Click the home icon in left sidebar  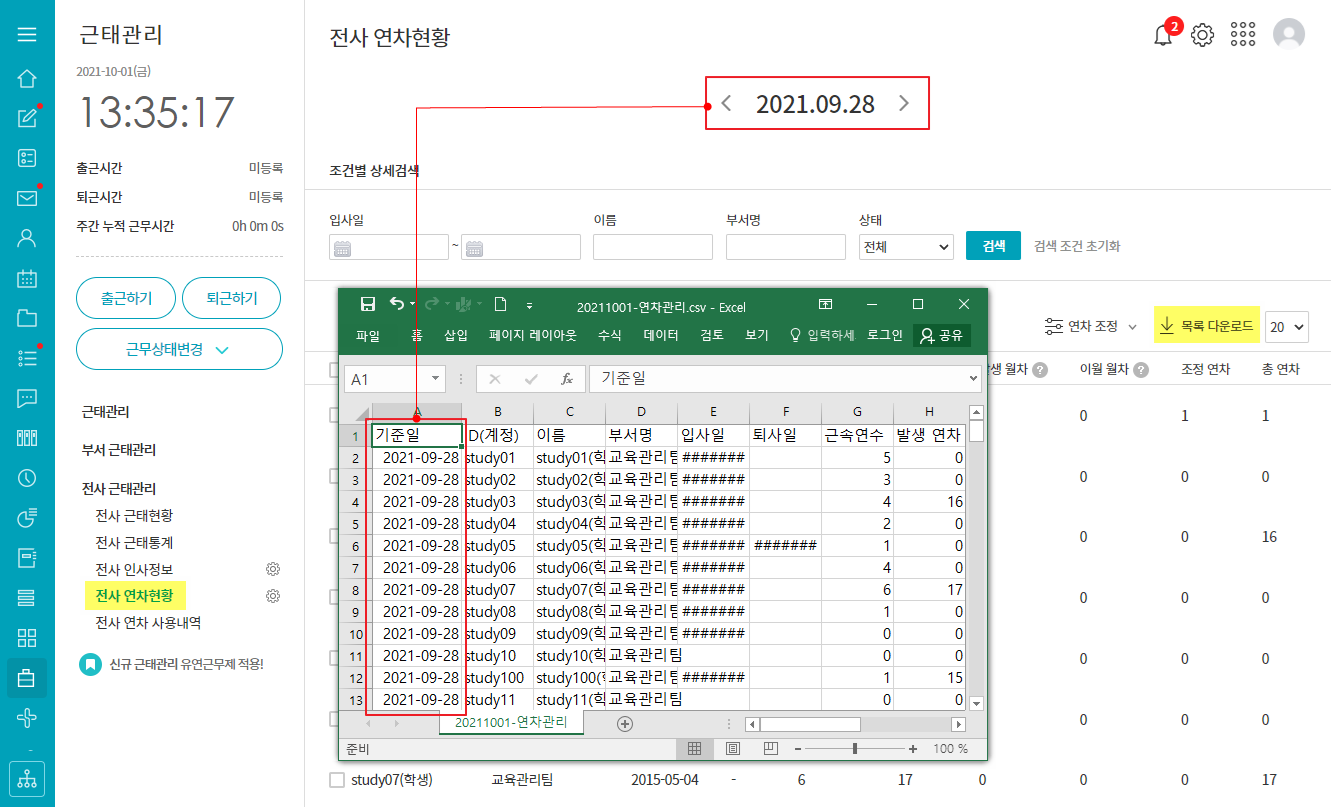27,78
